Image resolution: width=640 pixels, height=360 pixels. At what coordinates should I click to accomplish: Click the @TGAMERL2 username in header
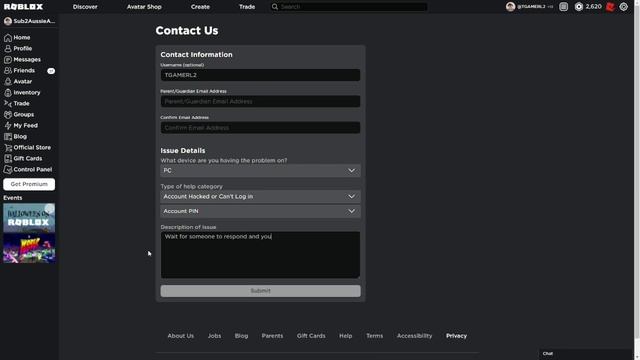coord(531,7)
